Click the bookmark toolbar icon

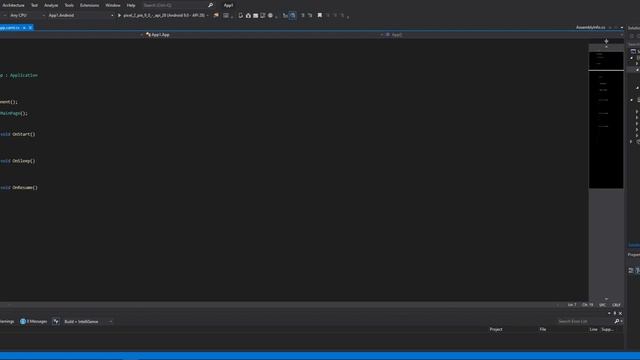pos(320,16)
